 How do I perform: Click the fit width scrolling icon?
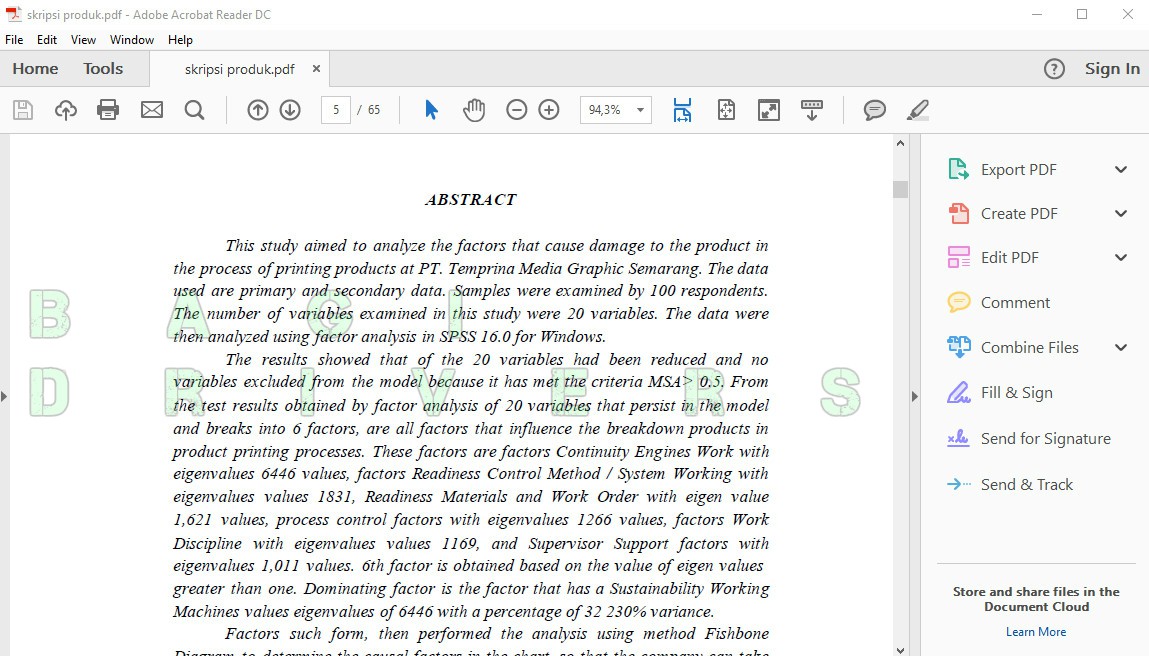[682, 110]
